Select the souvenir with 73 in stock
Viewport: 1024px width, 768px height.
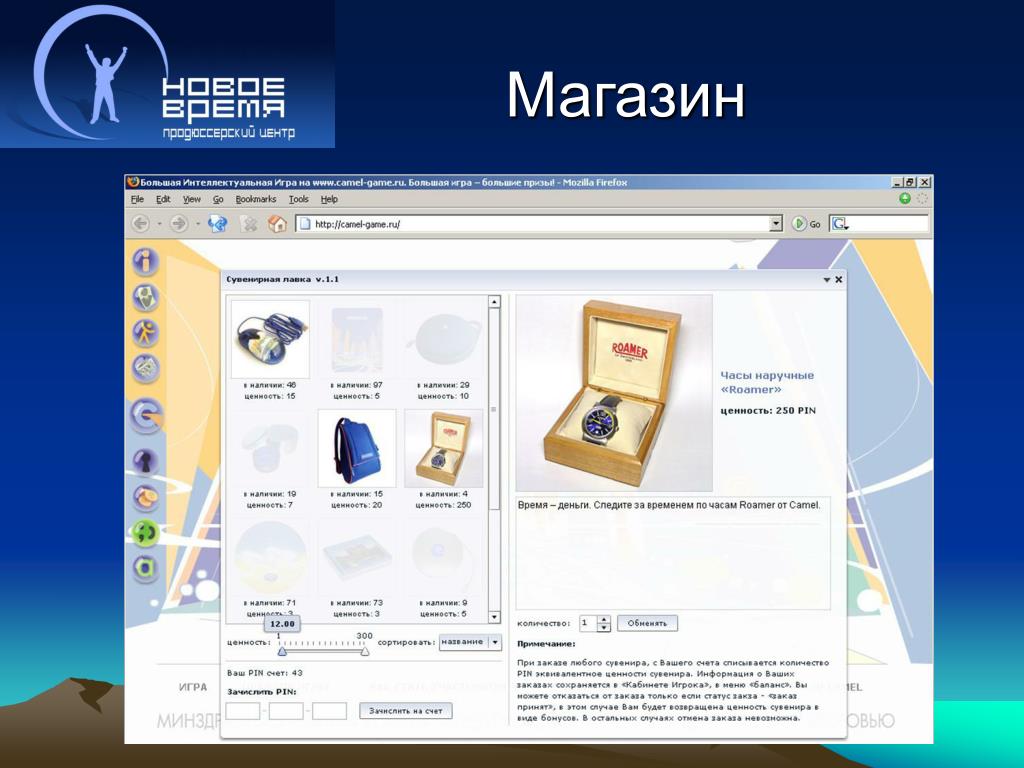point(357,557)
